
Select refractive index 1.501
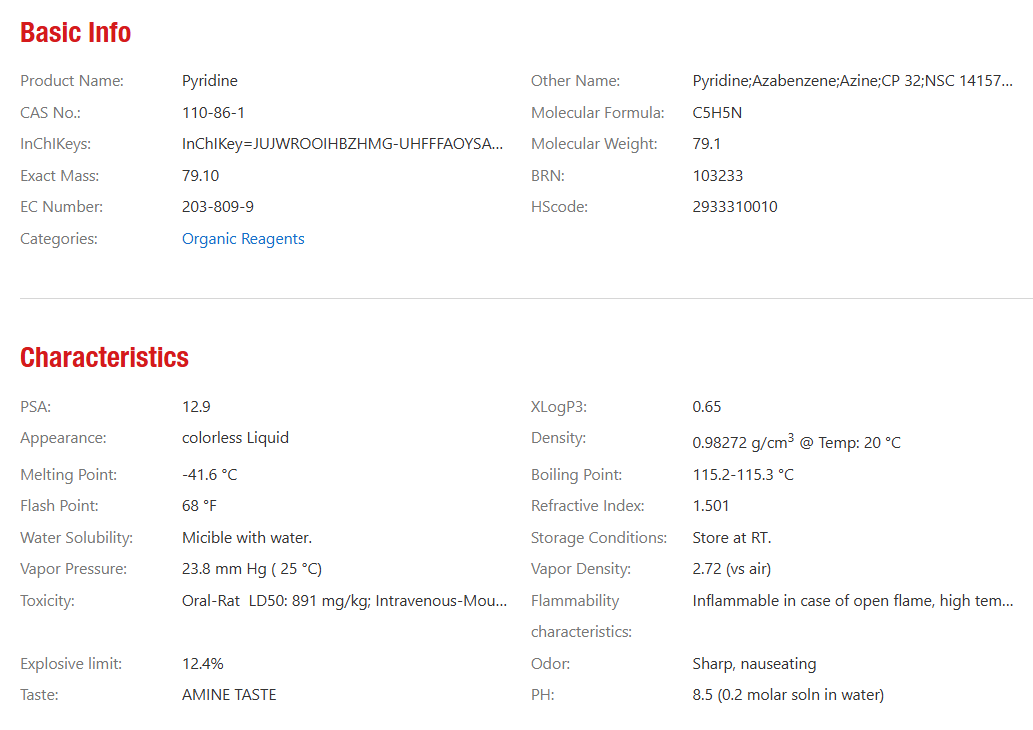pos(711,505)
